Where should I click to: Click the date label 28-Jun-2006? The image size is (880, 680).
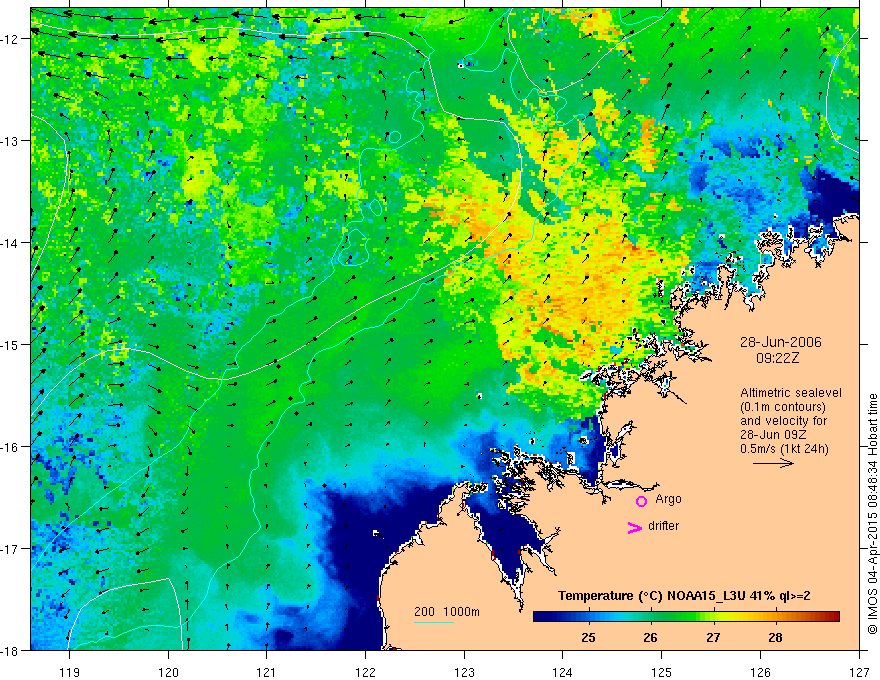pyautogui.click(x=781, y=342)
